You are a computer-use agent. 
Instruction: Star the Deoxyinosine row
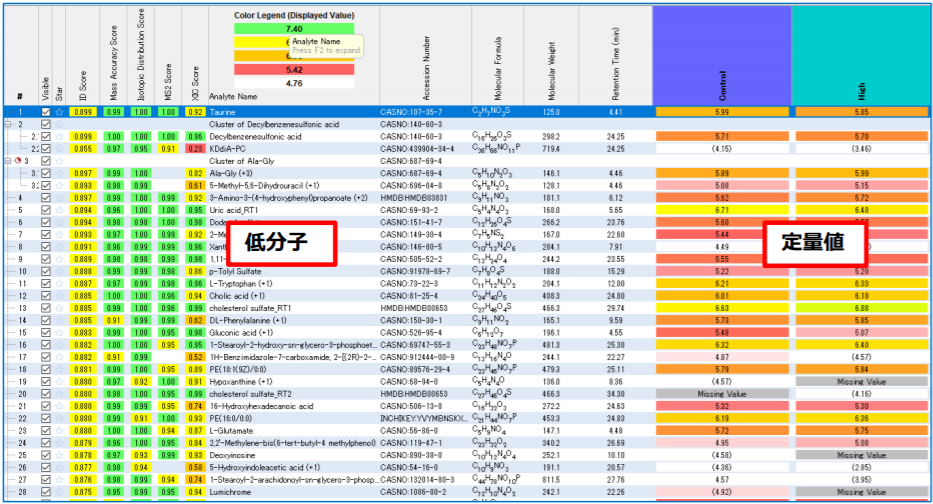59,455
